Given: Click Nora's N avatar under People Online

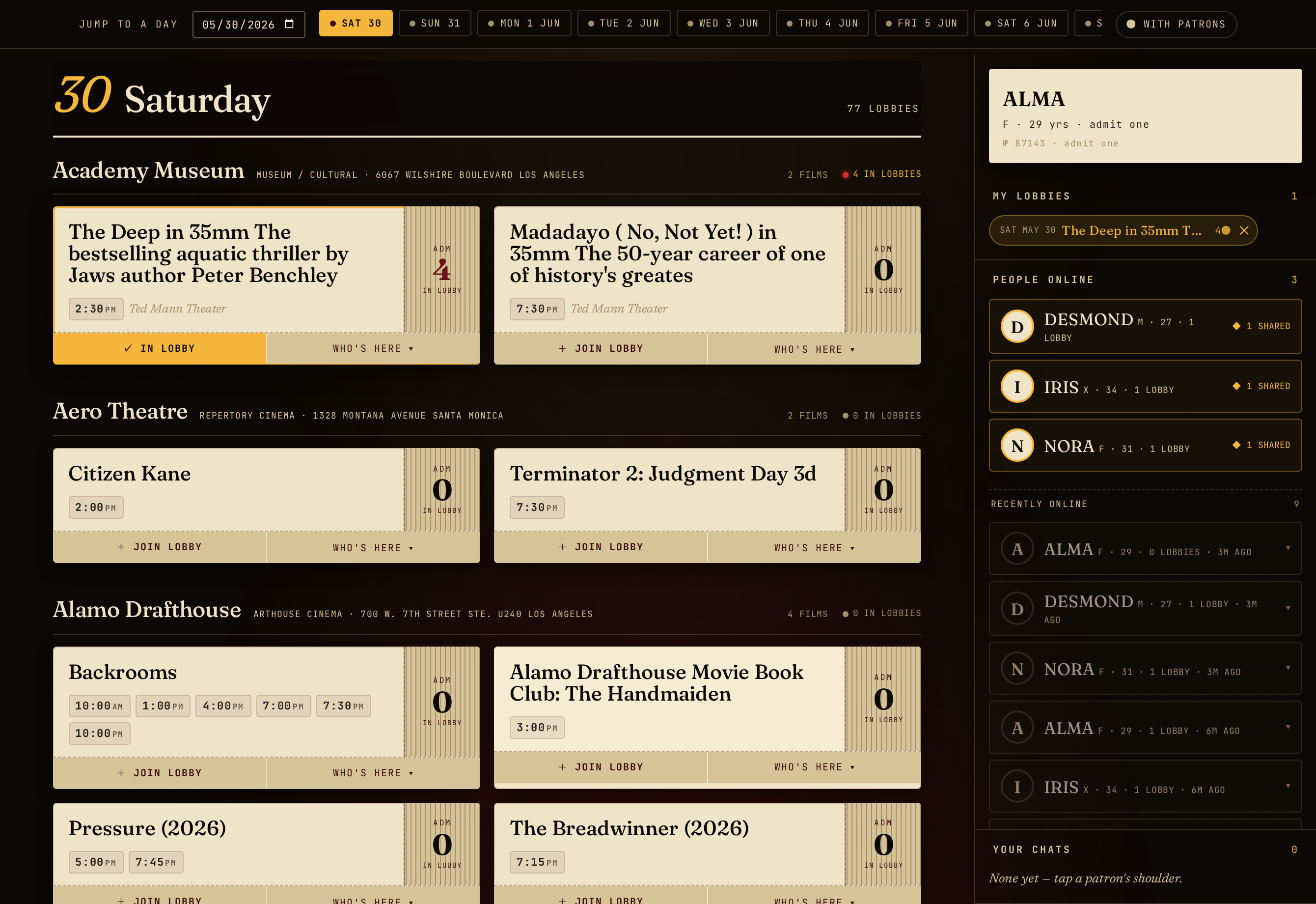Looking at the screenshot, I should tap(1017, 445).
